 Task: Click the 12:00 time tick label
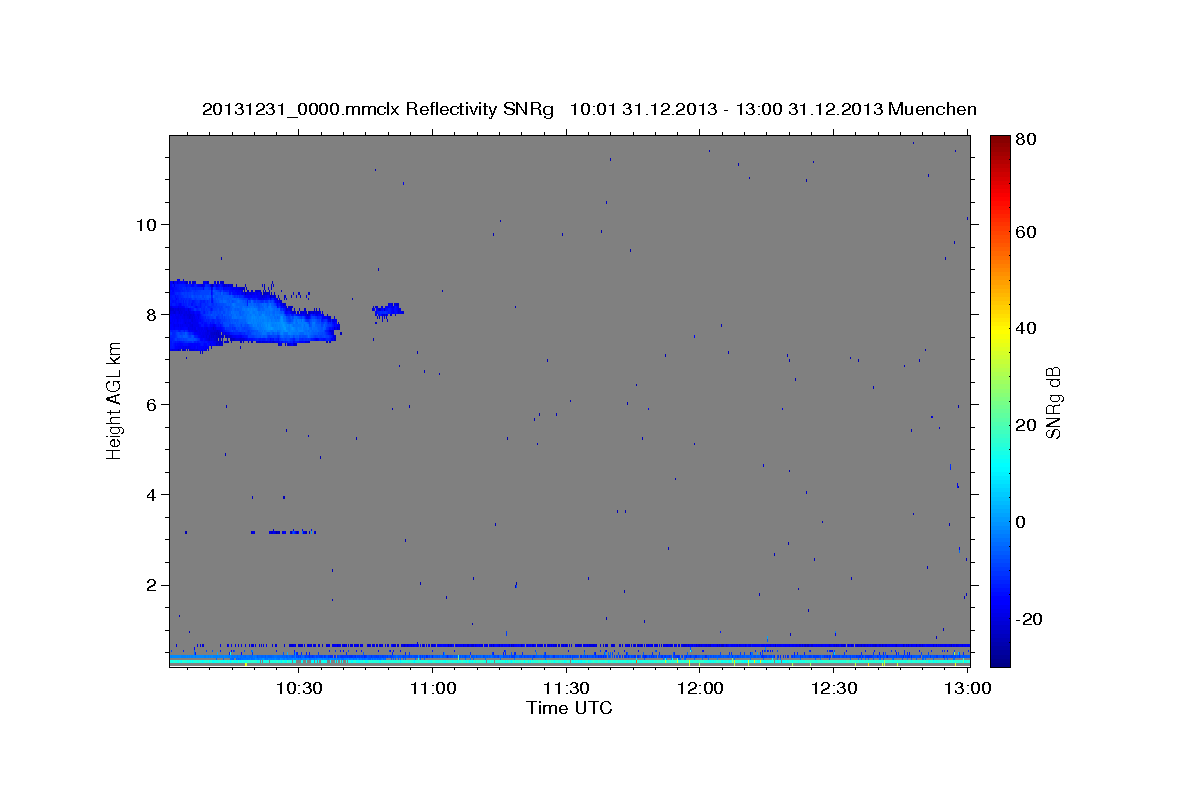[x=700, y=688]
